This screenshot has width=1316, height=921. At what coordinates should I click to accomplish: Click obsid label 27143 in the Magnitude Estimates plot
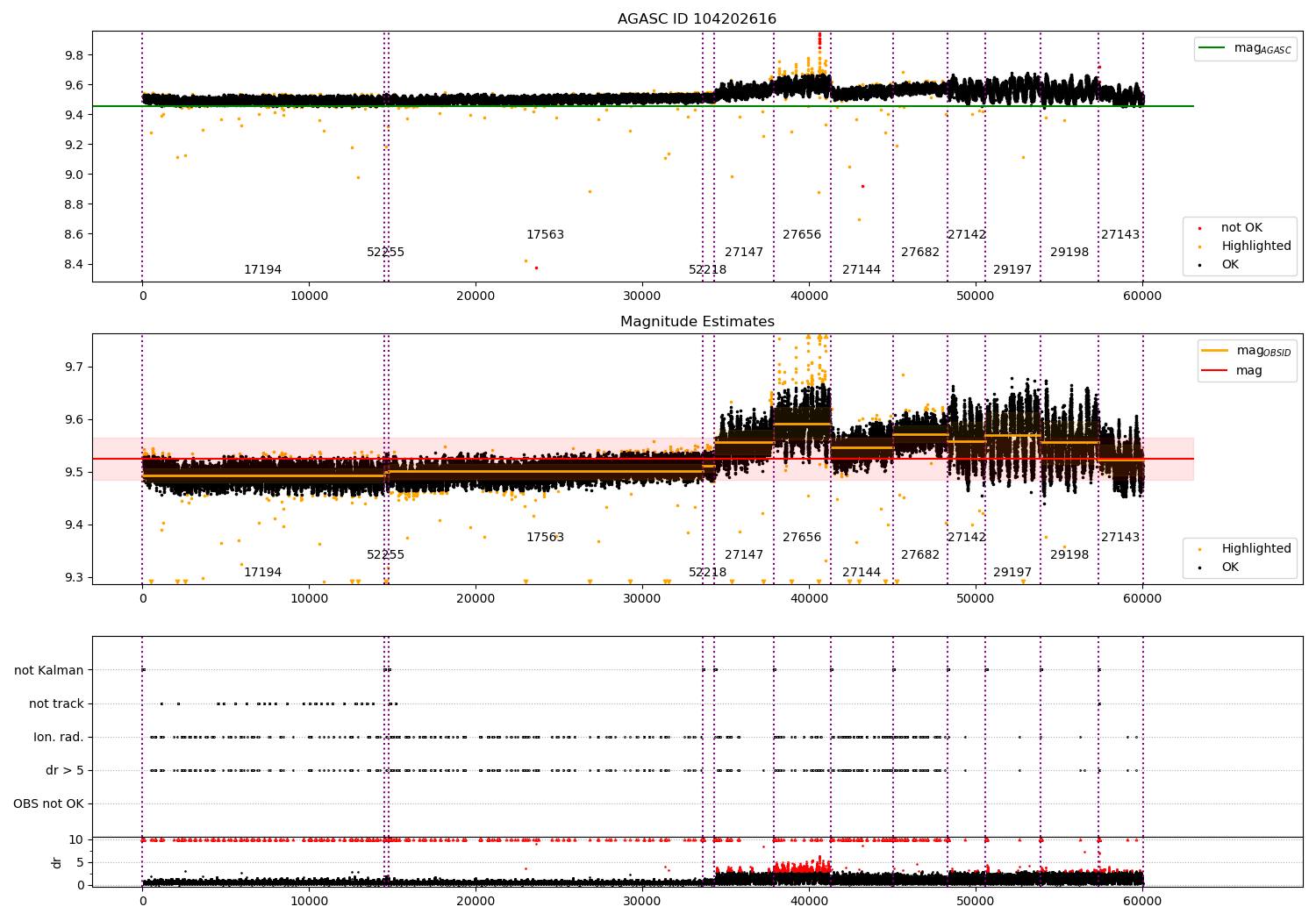[x=1120, y=538]
